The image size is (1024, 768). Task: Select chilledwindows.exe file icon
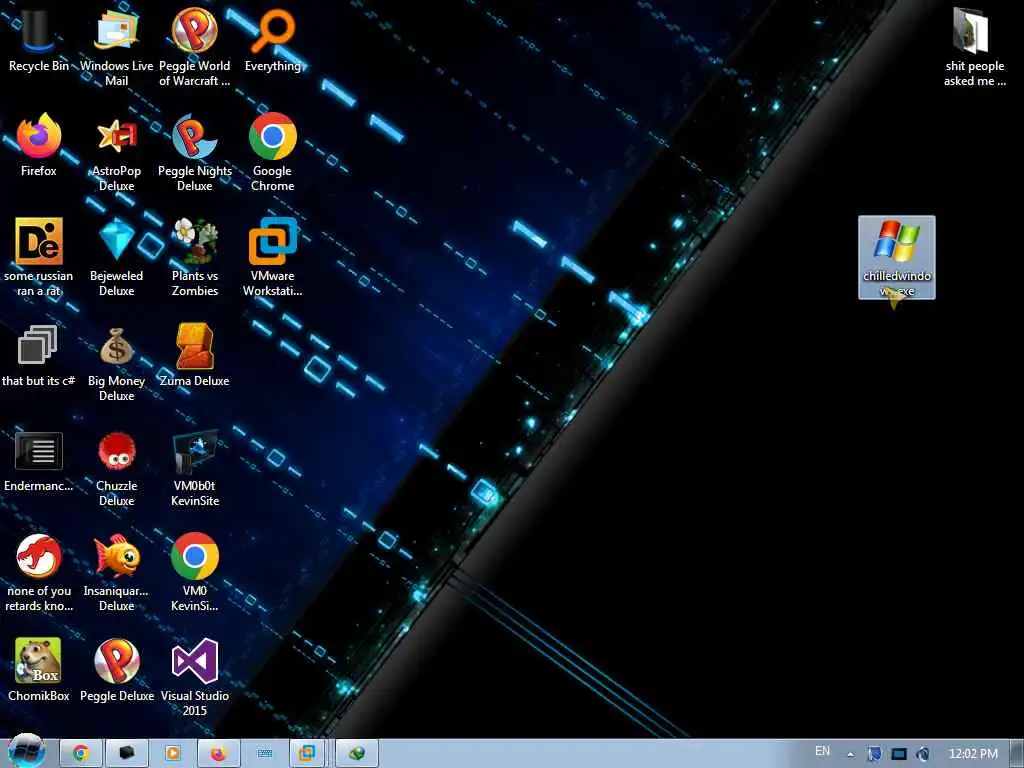897,257
